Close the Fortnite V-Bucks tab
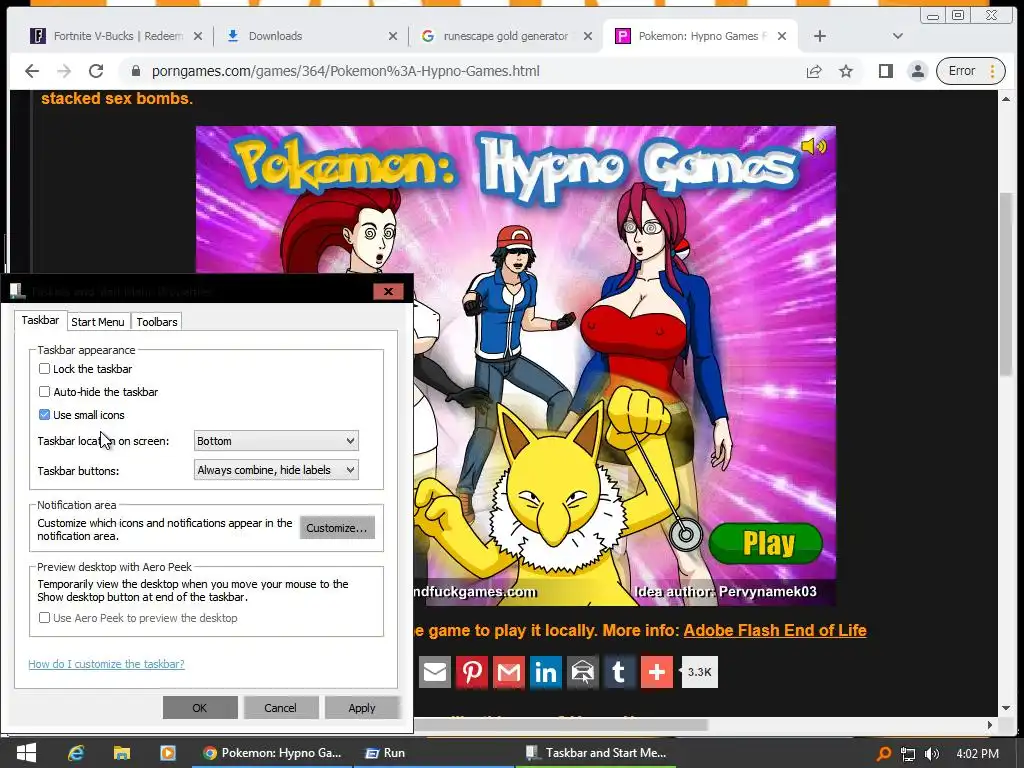Screen dimensions: 1024x768 click(198, 36)
